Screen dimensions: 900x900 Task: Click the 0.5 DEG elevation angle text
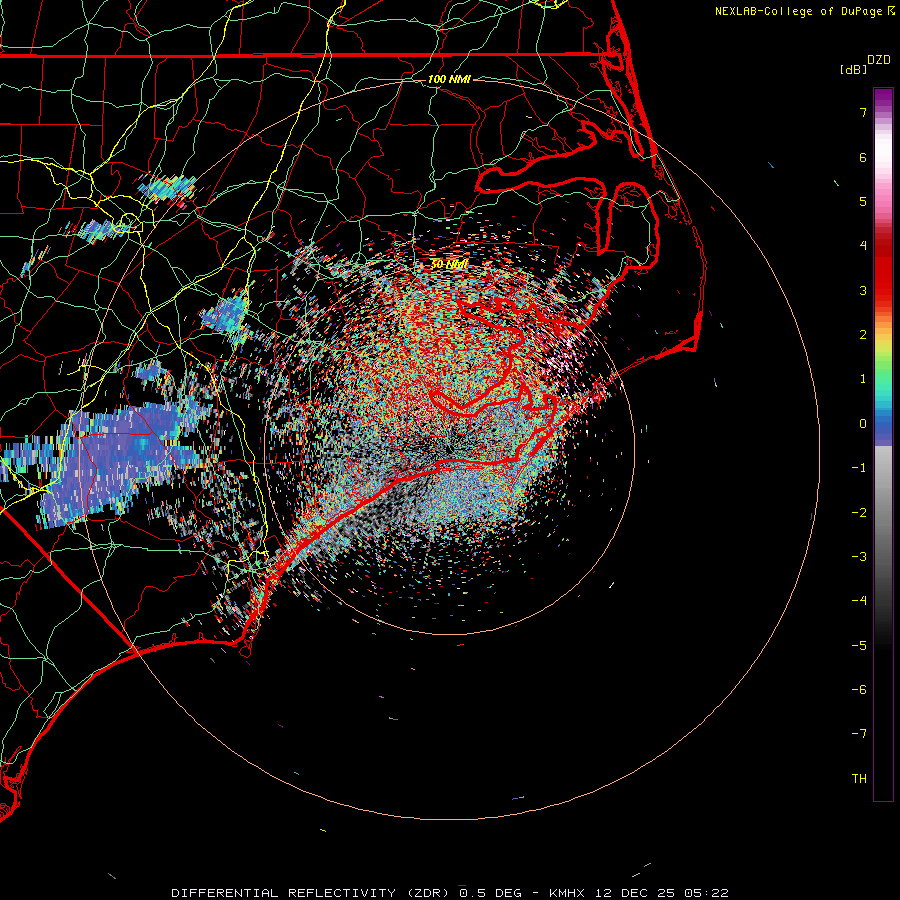(491, 893)
